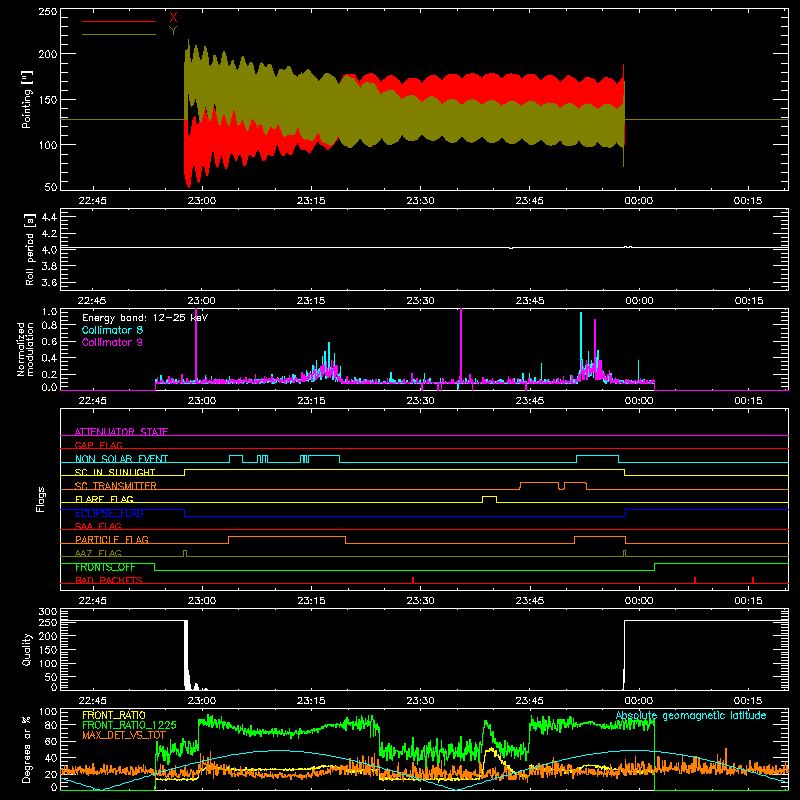Select the SC_TRANSMITTER flag label
Viewport: 800px width, 800px height.
116,486
